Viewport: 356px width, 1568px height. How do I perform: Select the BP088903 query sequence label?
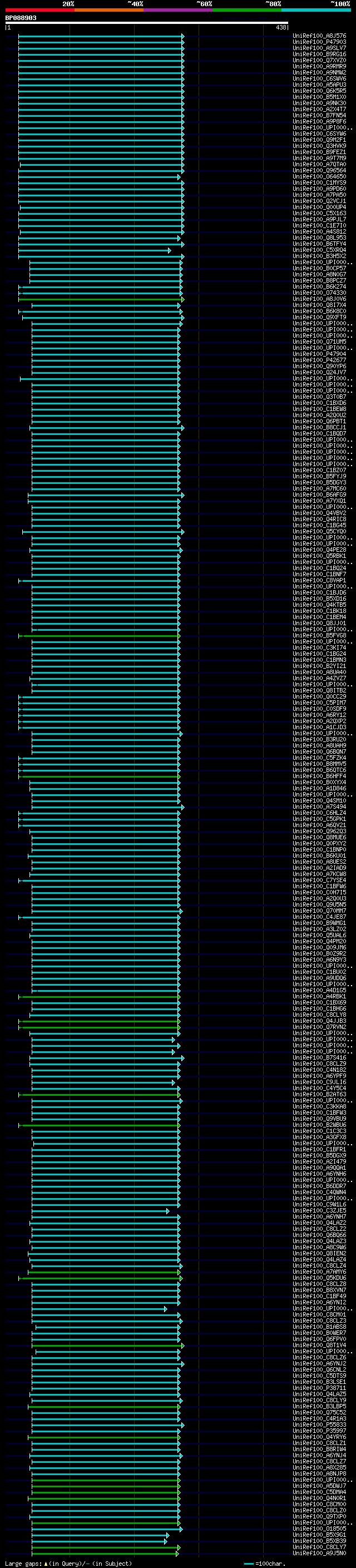click(21, 18)
